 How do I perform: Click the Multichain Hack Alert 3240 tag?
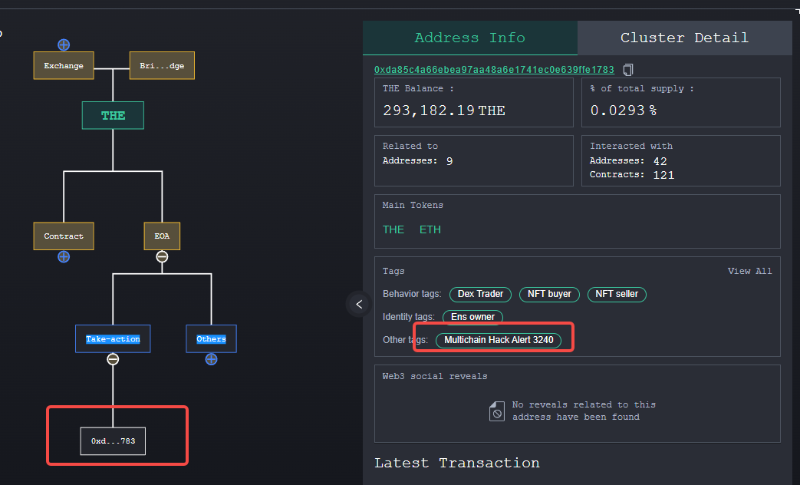click(x=498, y=340)
